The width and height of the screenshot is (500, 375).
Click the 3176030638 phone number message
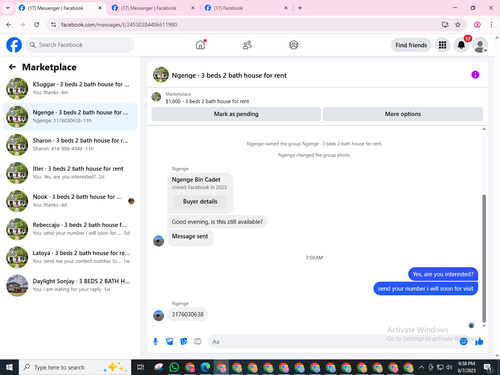tap(187, 314)
